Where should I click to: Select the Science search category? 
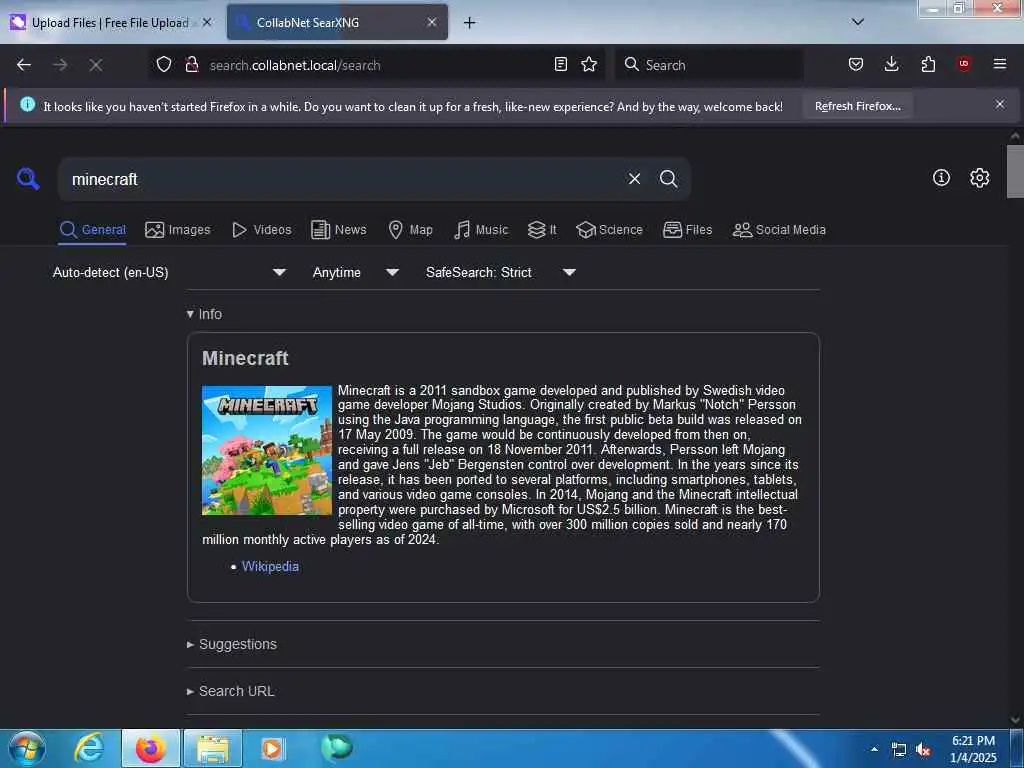pyautogui.click(x=609, y=230)
